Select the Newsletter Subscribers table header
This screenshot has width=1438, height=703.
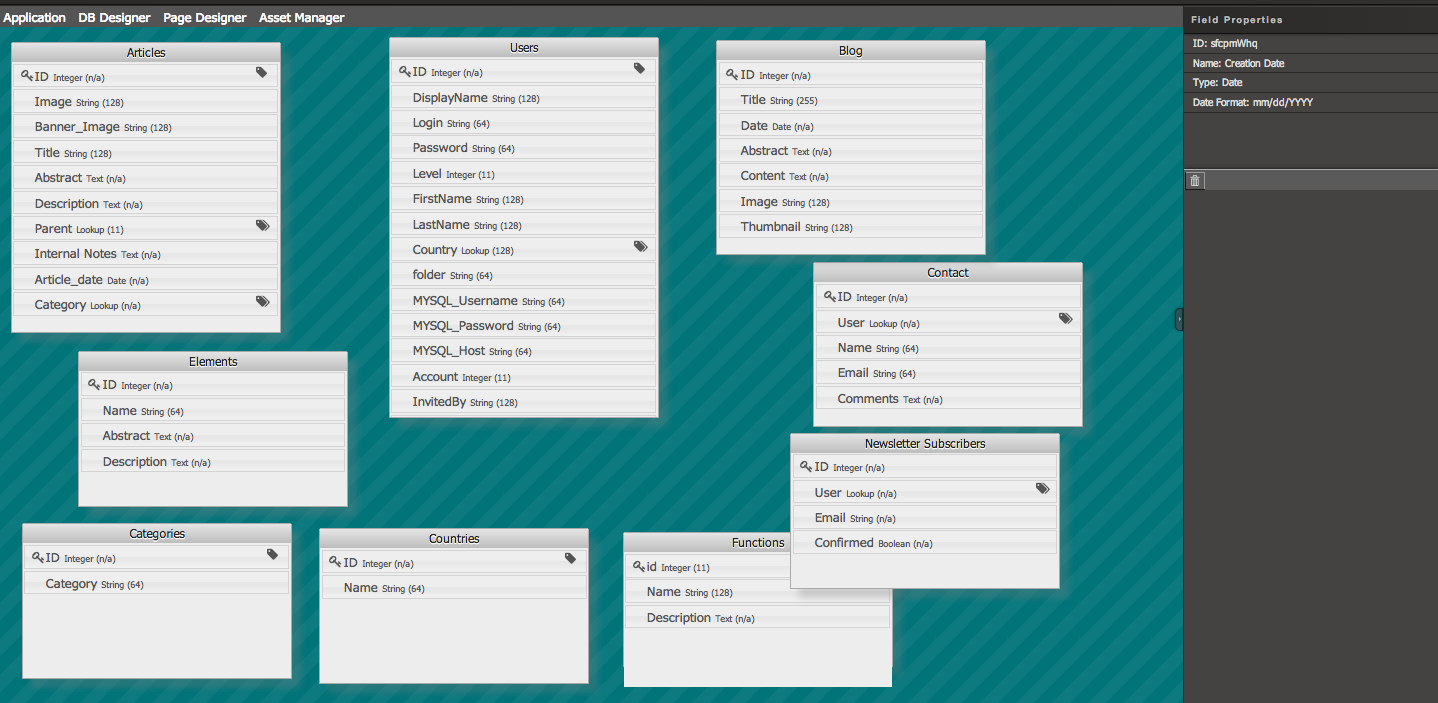pyautogui.click(x=925, y=443)
